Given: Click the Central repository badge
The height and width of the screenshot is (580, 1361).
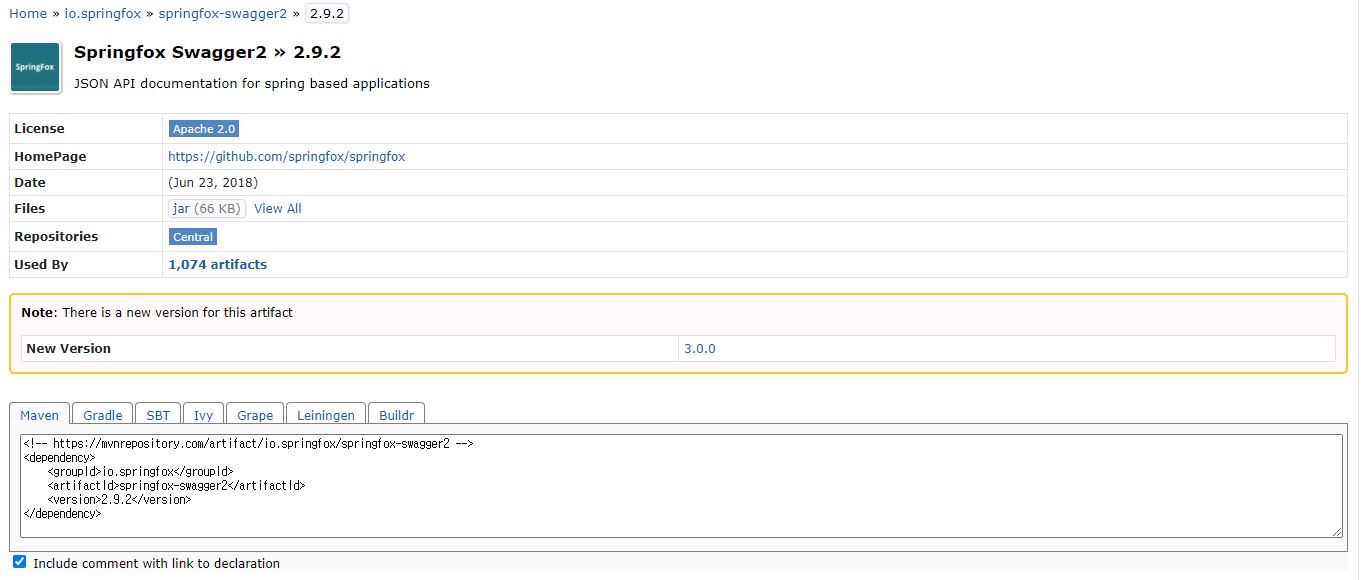Looking at the screenshot, I should pos(193,237).
